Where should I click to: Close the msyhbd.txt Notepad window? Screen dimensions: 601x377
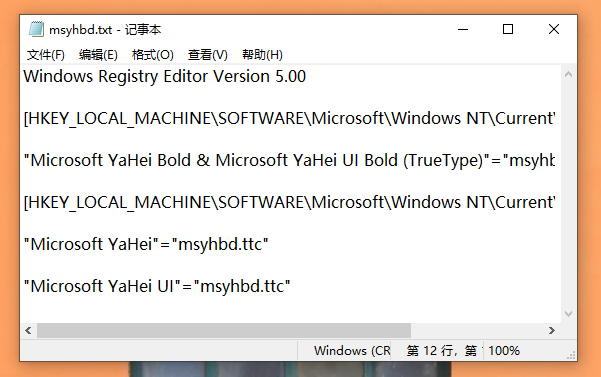click(x=553, y=29)
